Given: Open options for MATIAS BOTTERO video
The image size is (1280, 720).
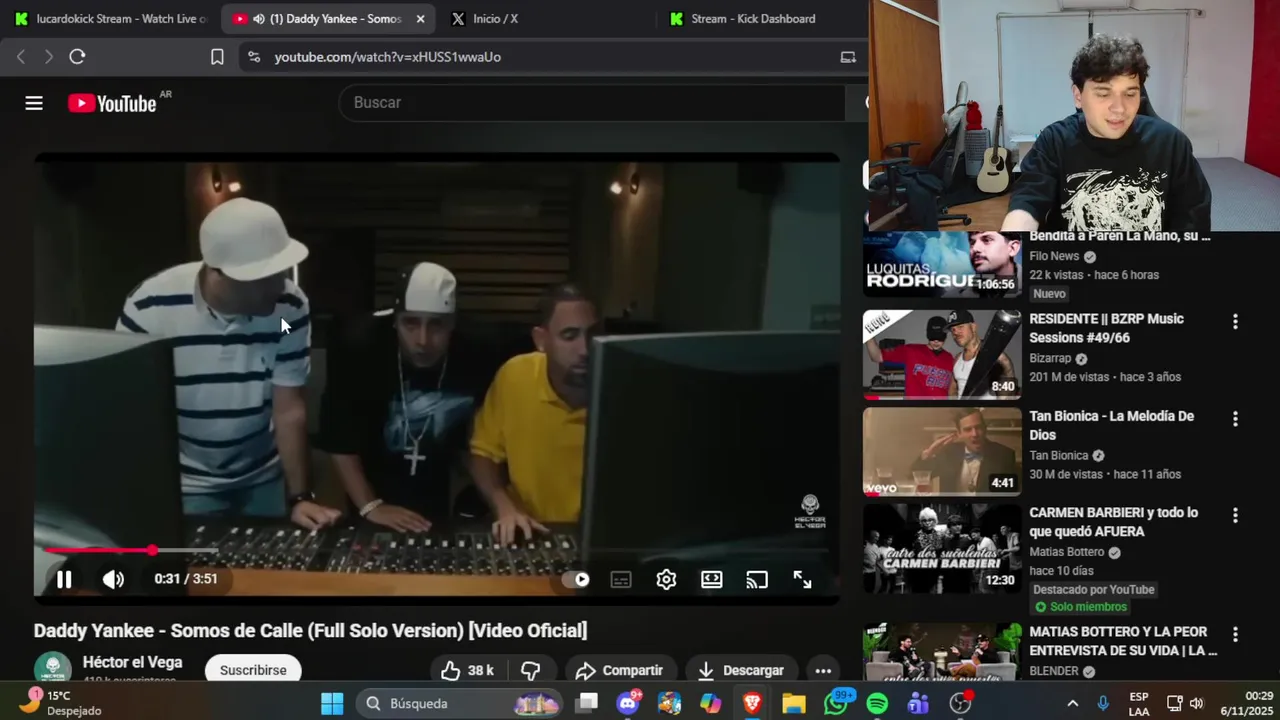Looking at the screenshot, I should 1235,635.
